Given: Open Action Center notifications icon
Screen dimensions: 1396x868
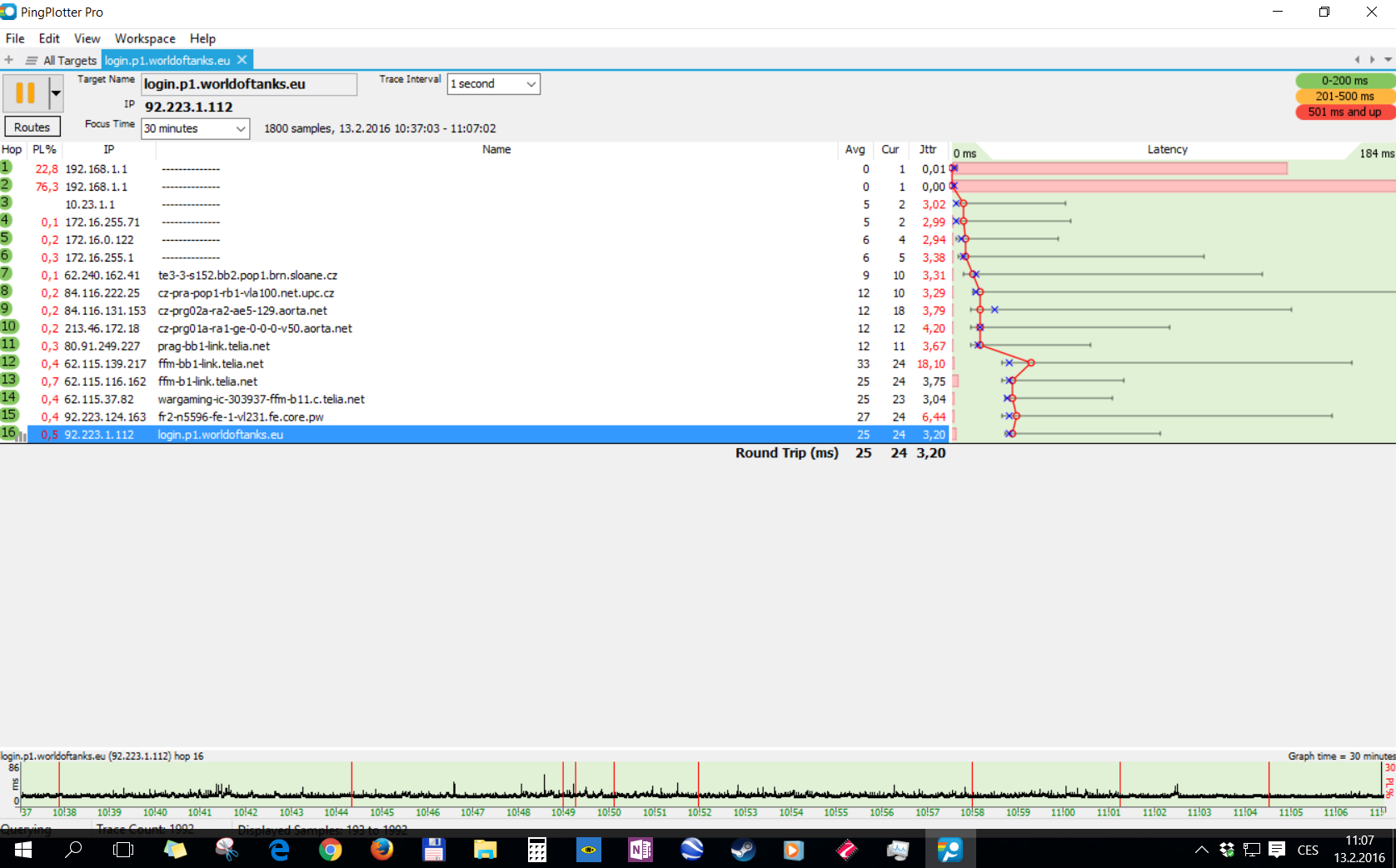Looking at the screenshot, I should coord(1277,850).
